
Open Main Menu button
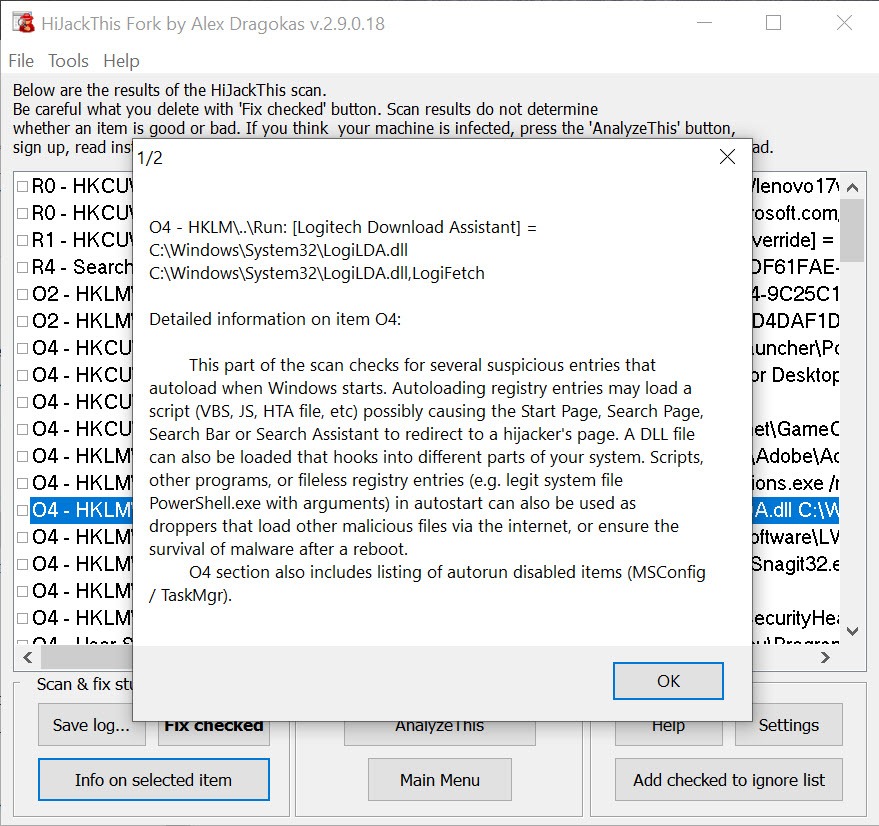(x=440, y=780)
